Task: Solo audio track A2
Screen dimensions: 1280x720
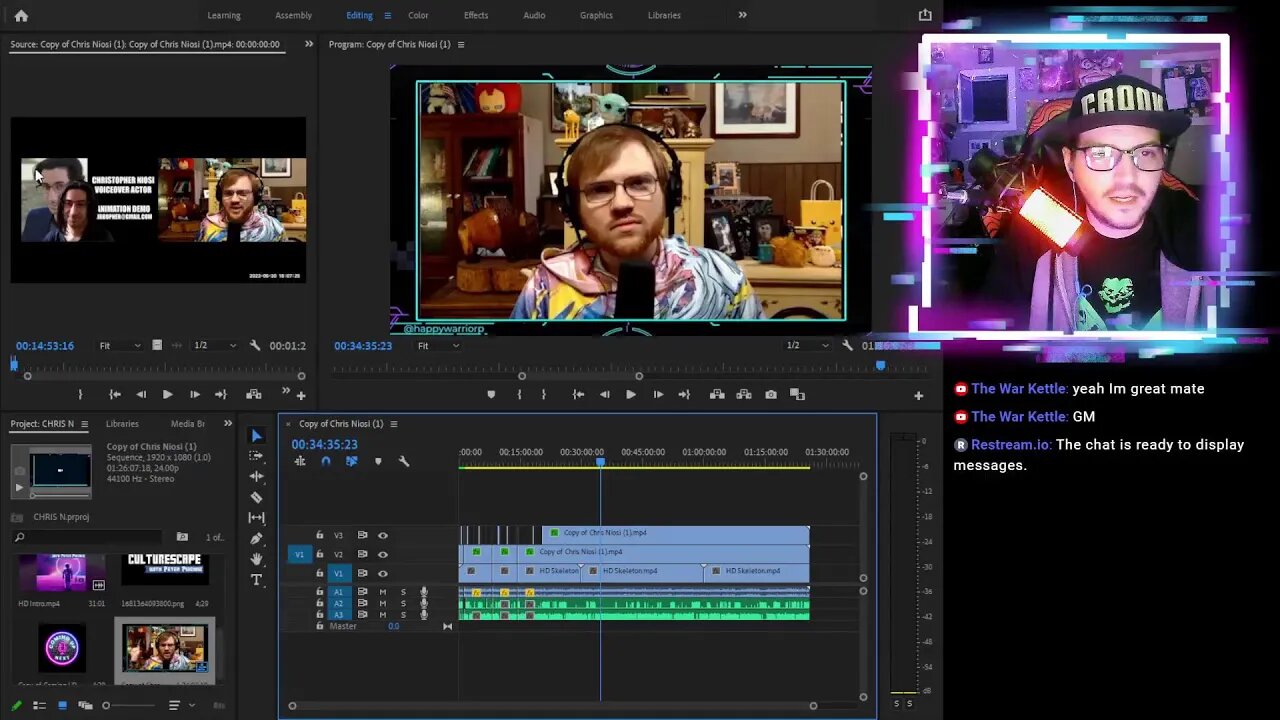Action: [403, 603]
